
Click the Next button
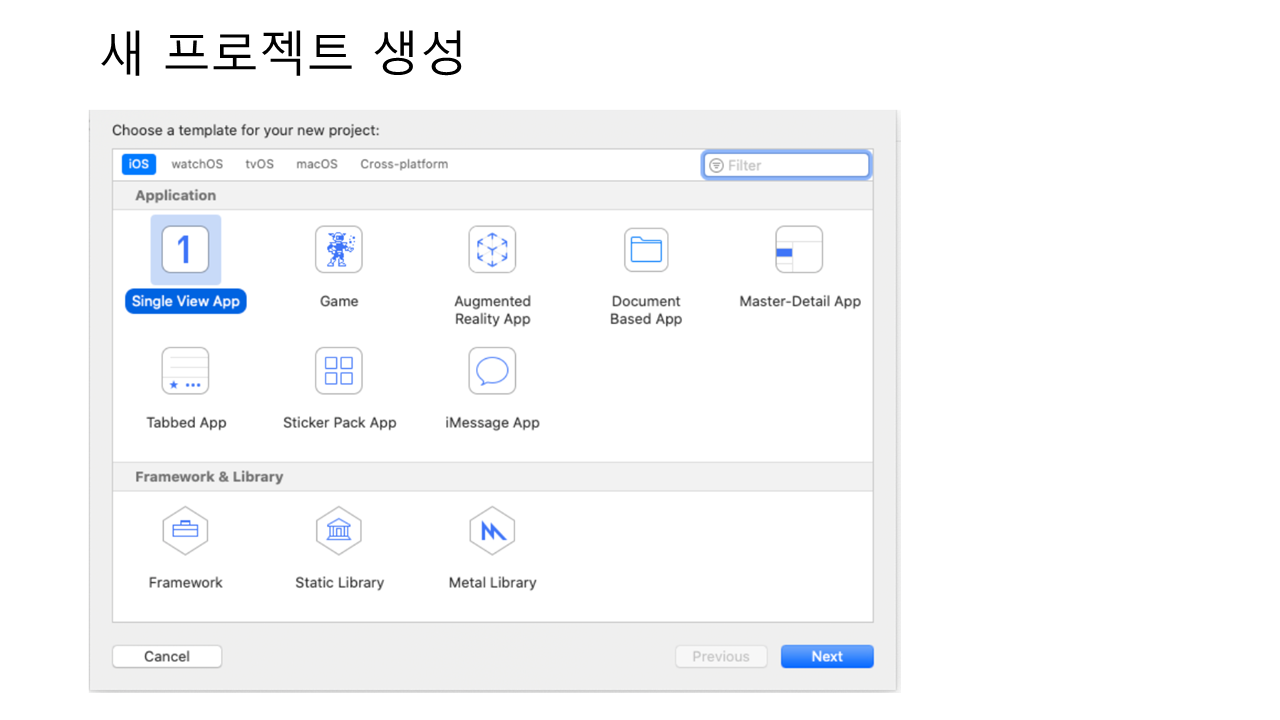827,656
